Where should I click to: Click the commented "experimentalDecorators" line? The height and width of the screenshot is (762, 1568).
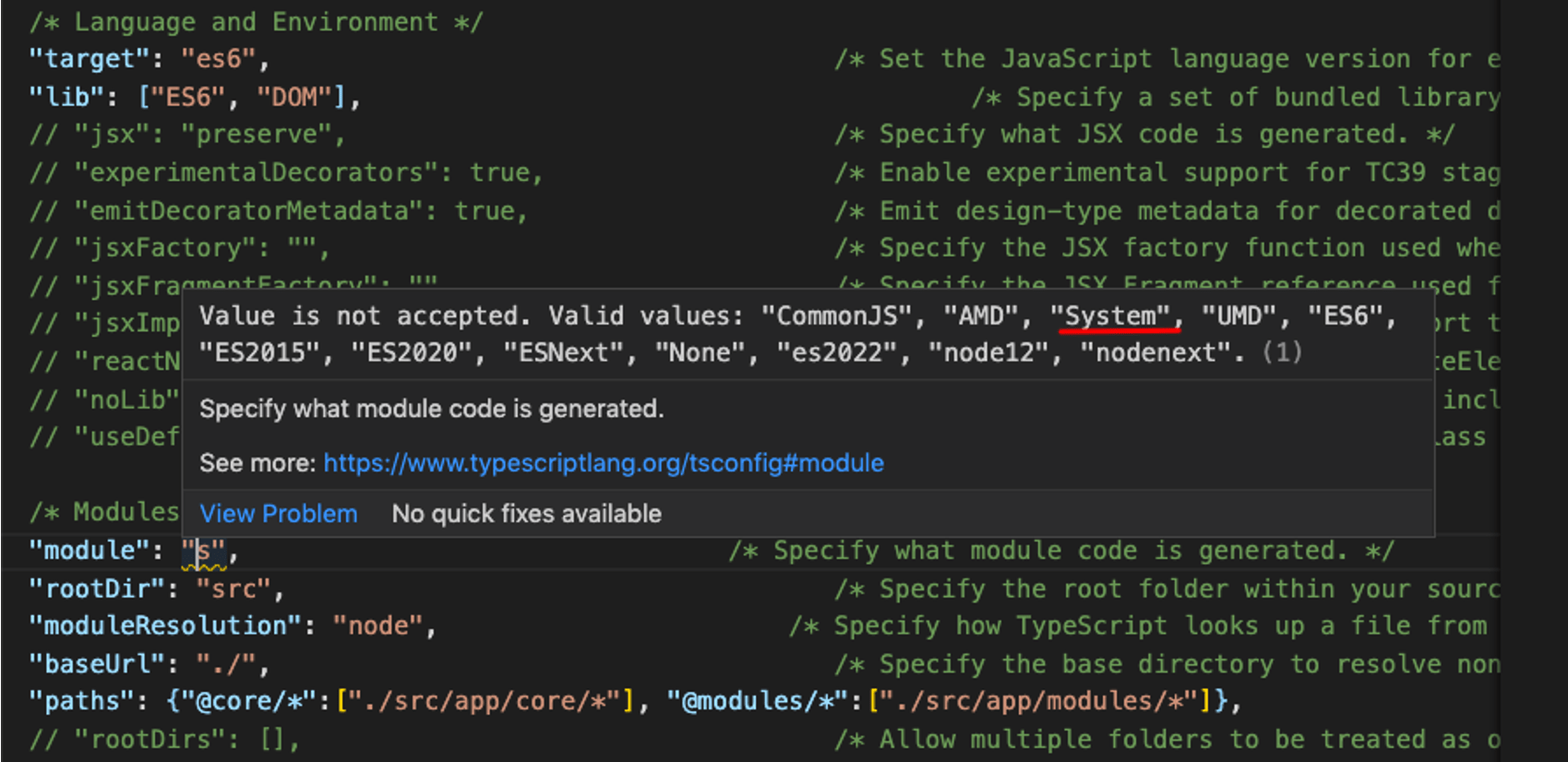286,173
